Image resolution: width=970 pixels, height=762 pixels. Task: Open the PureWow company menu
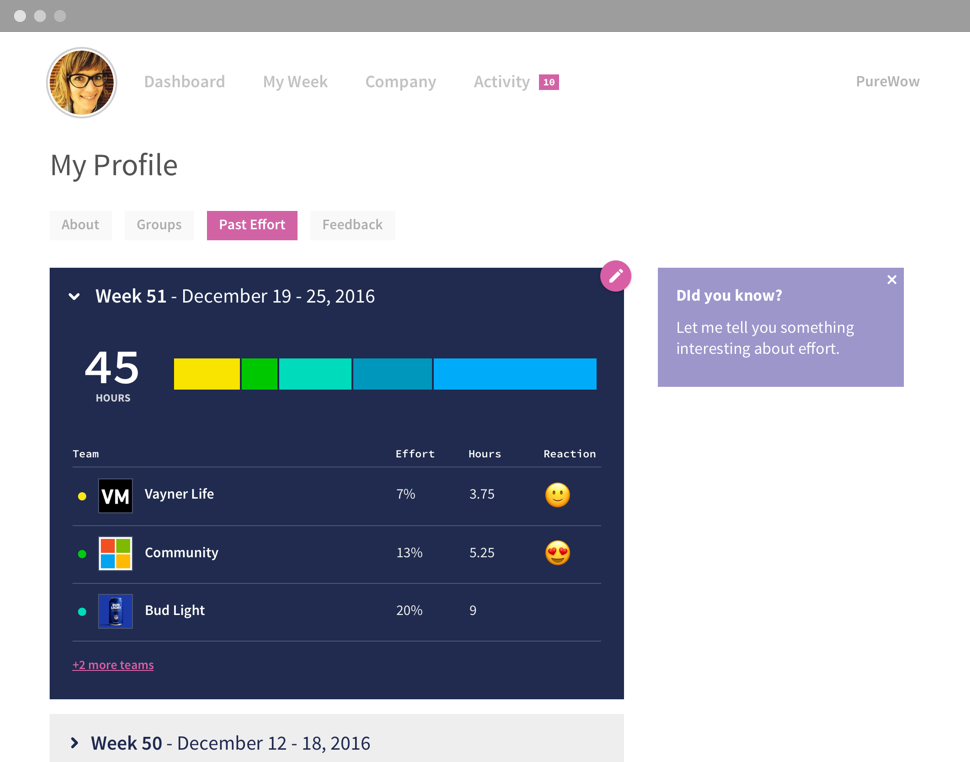click(x=887, y=82)
